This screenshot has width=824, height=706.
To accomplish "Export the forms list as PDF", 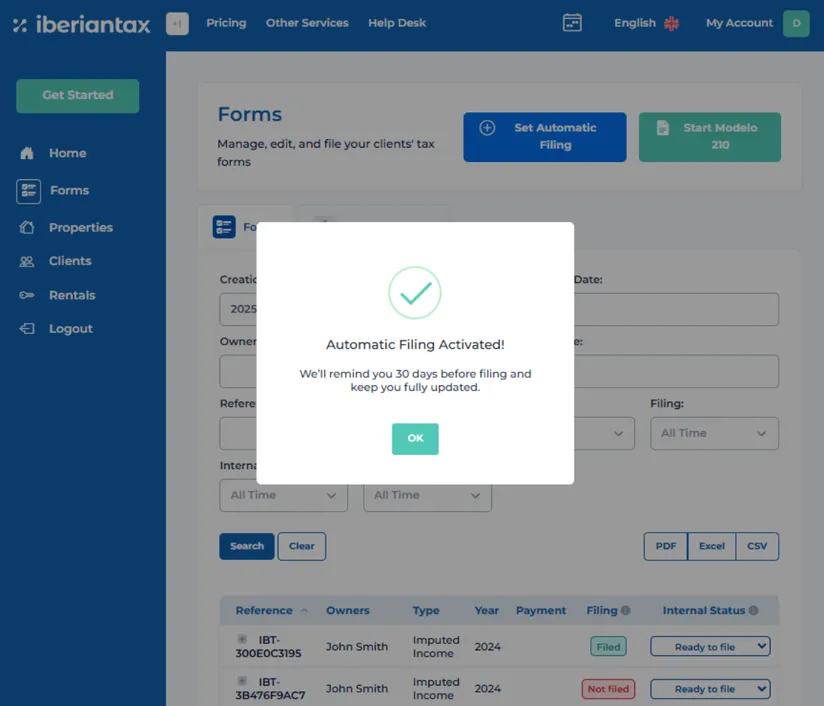I will tap(665, 546).
